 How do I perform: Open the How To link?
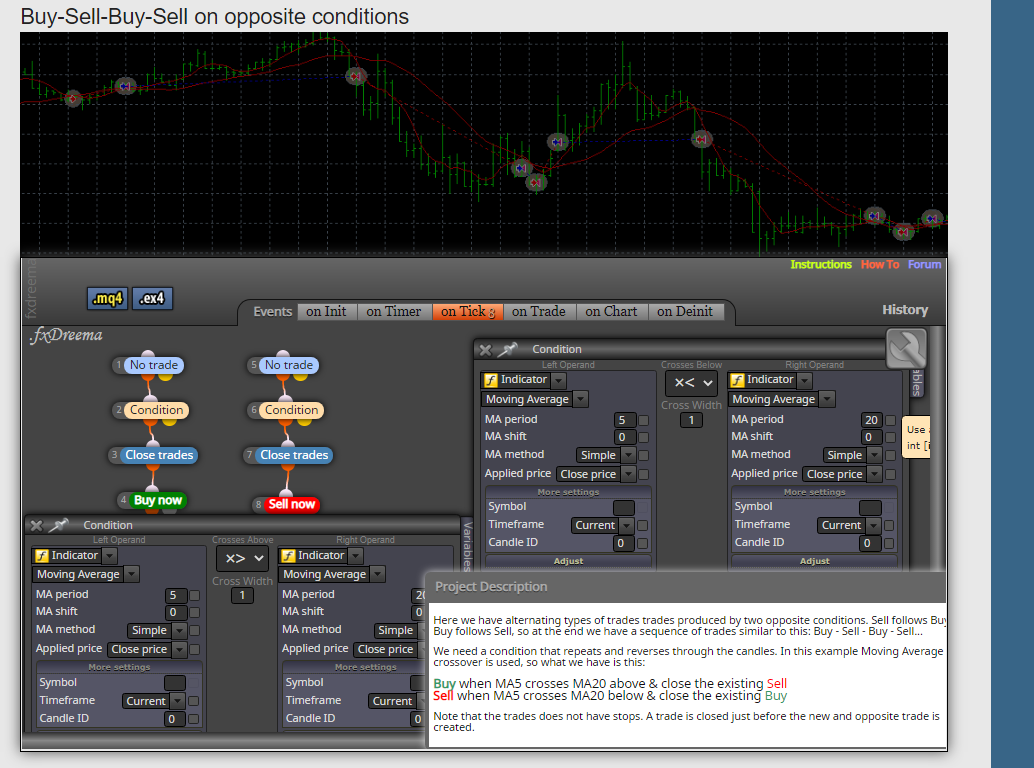coord(880,264)
